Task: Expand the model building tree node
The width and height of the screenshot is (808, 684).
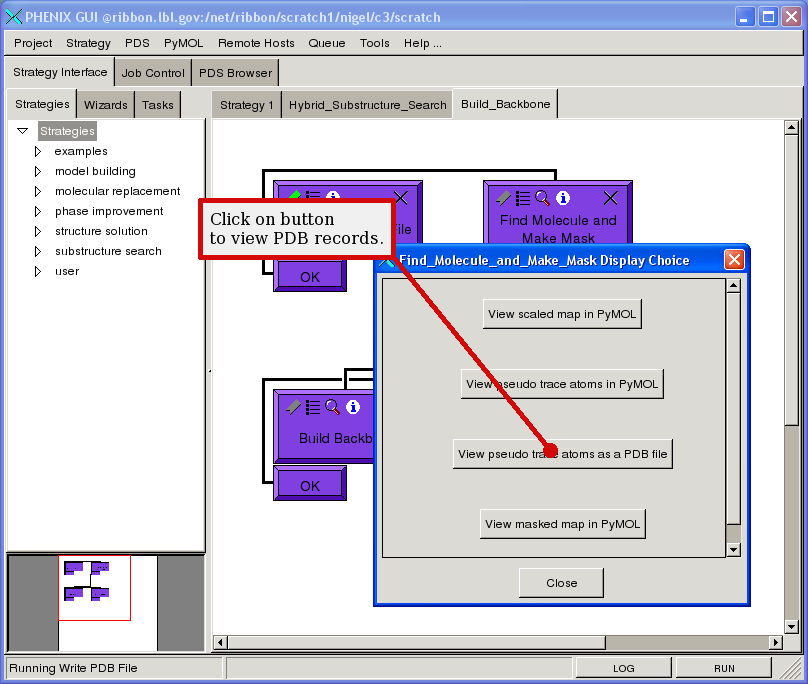Action: coord(38,171)
